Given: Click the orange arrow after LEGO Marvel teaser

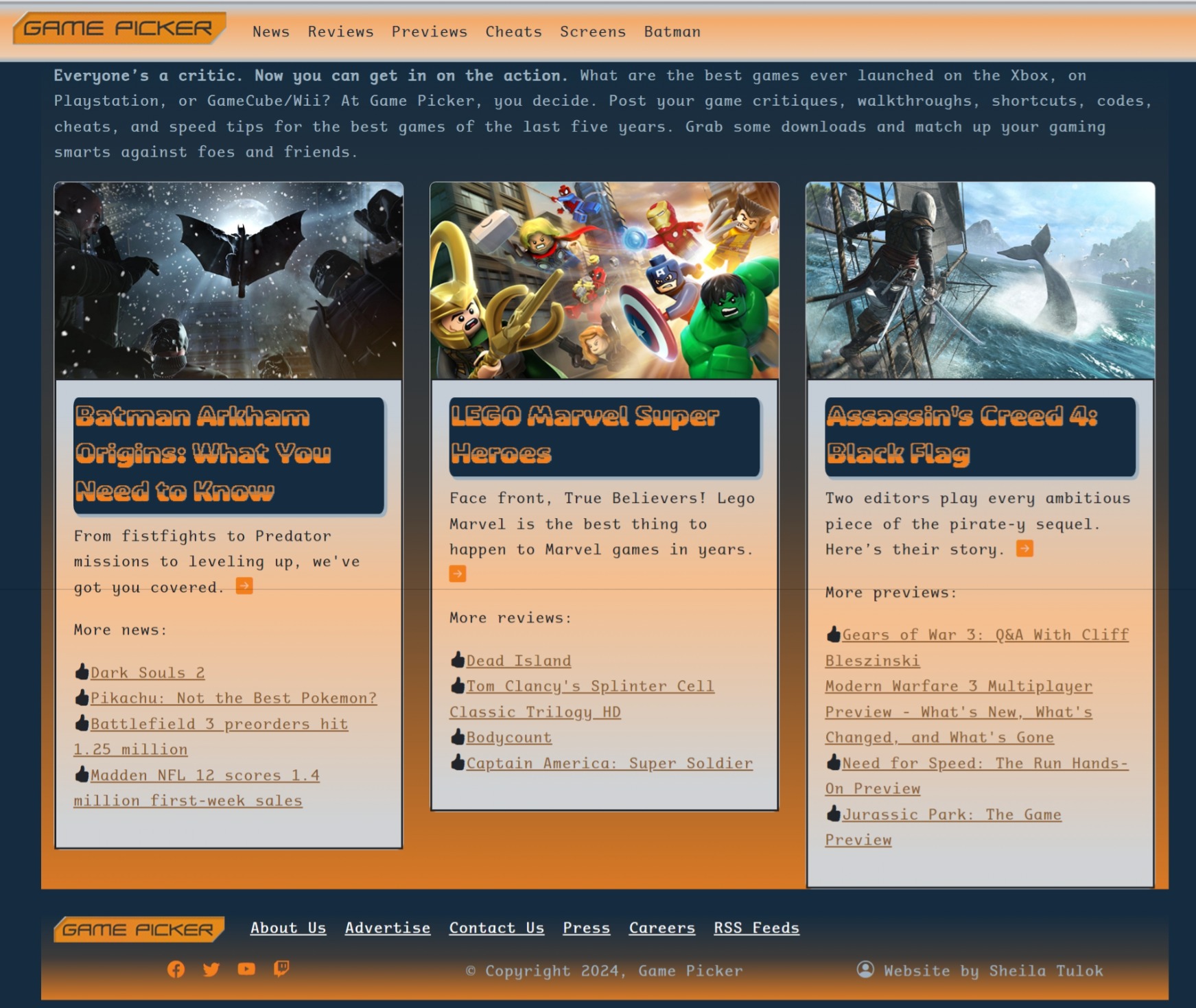Looking at the screenshot, I should pyautogui.click(x=458, y=574).
